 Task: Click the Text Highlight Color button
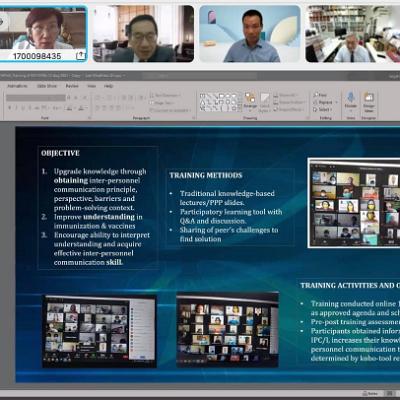tap(70, 108)
